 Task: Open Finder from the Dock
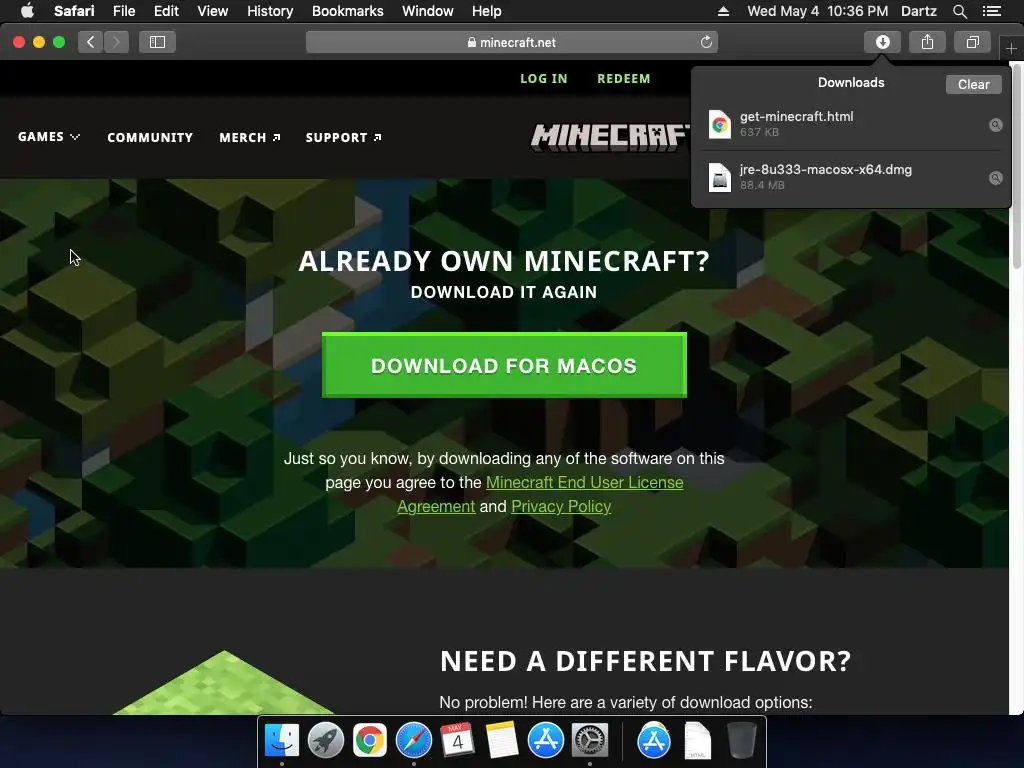click(281, 740)
